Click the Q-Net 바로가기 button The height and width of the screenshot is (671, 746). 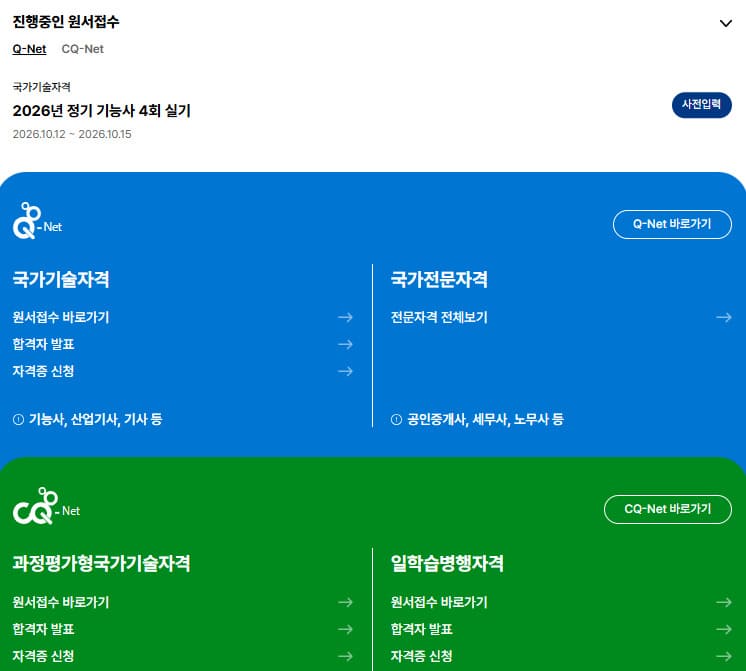pos(672,224)
